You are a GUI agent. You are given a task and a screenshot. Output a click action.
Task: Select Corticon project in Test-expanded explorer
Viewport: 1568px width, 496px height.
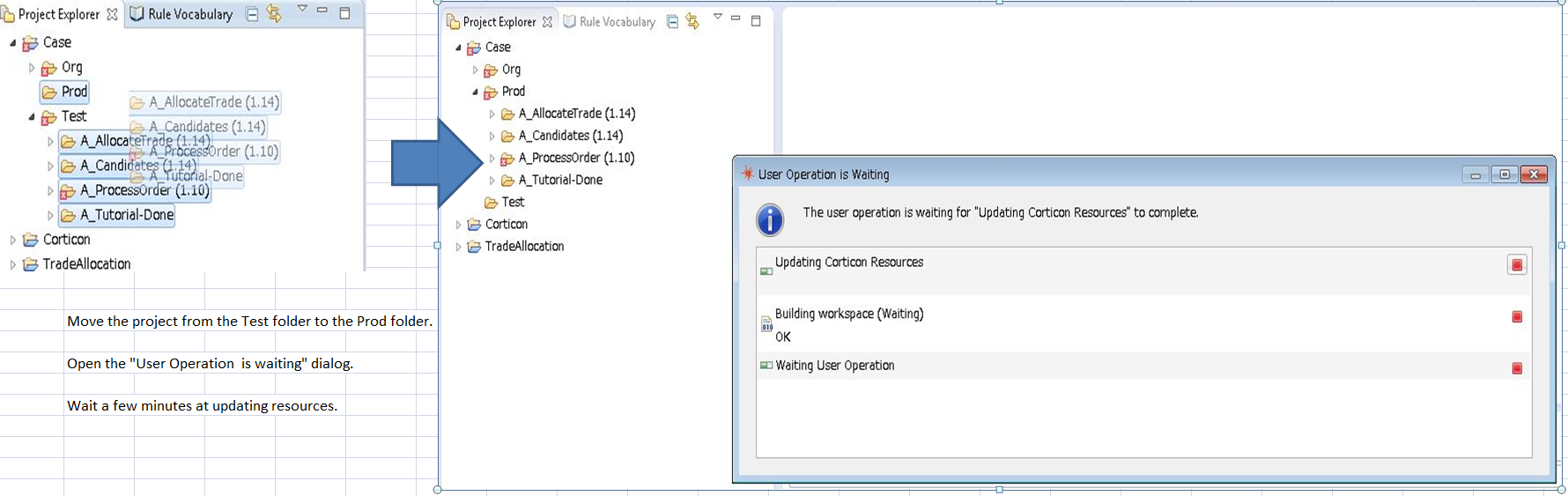tap(56, 240)
